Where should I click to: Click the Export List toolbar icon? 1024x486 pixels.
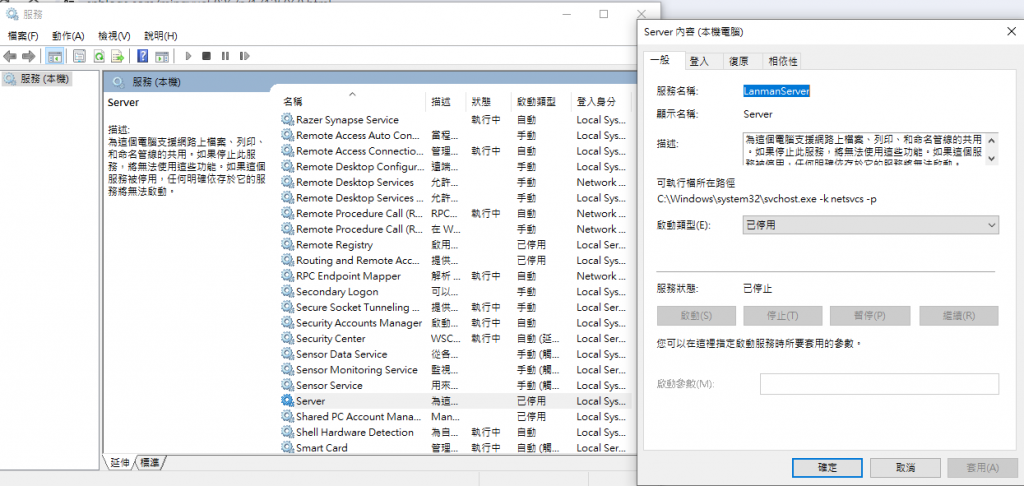coord(118,56)
